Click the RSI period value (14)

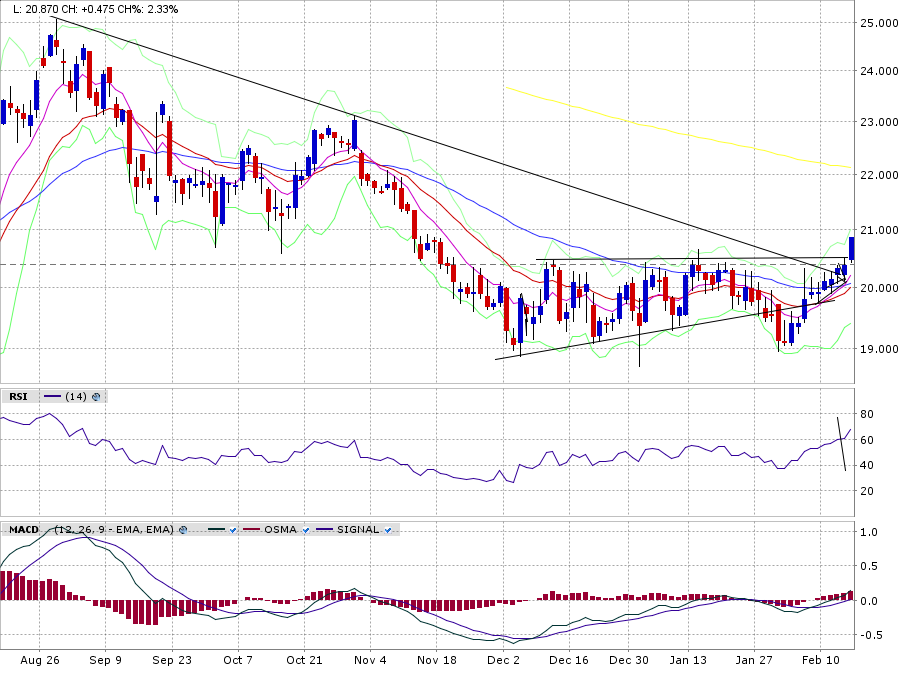[76, 397]
